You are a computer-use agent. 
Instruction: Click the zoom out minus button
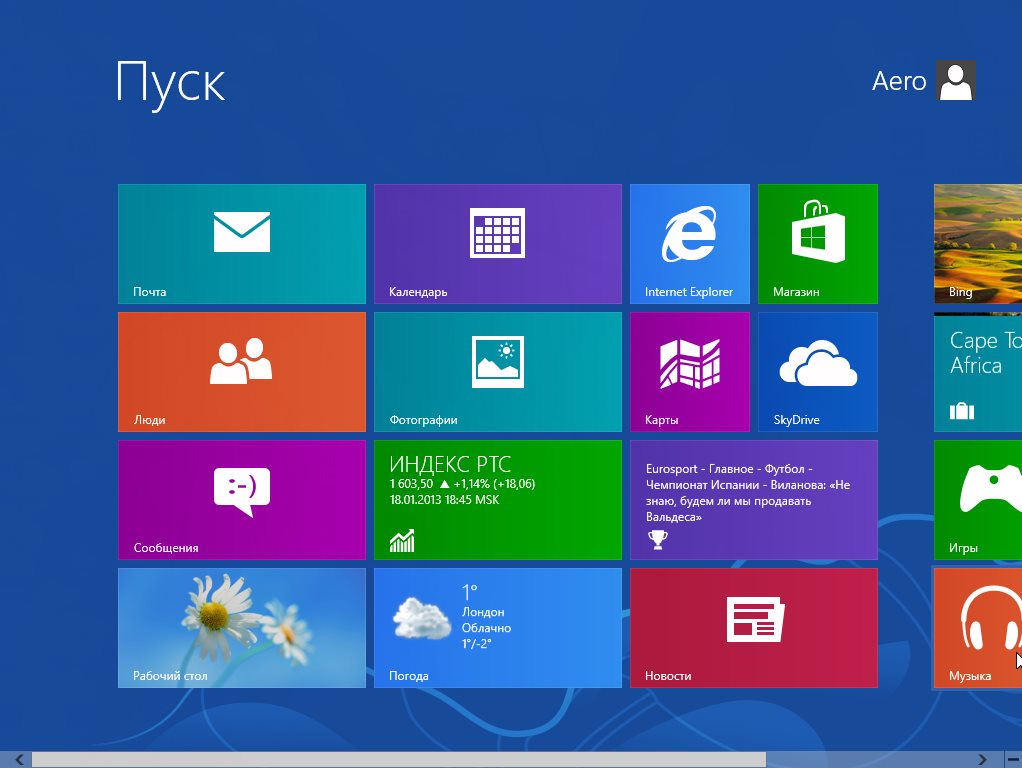pyautogui.click(x=1013, y=760)
